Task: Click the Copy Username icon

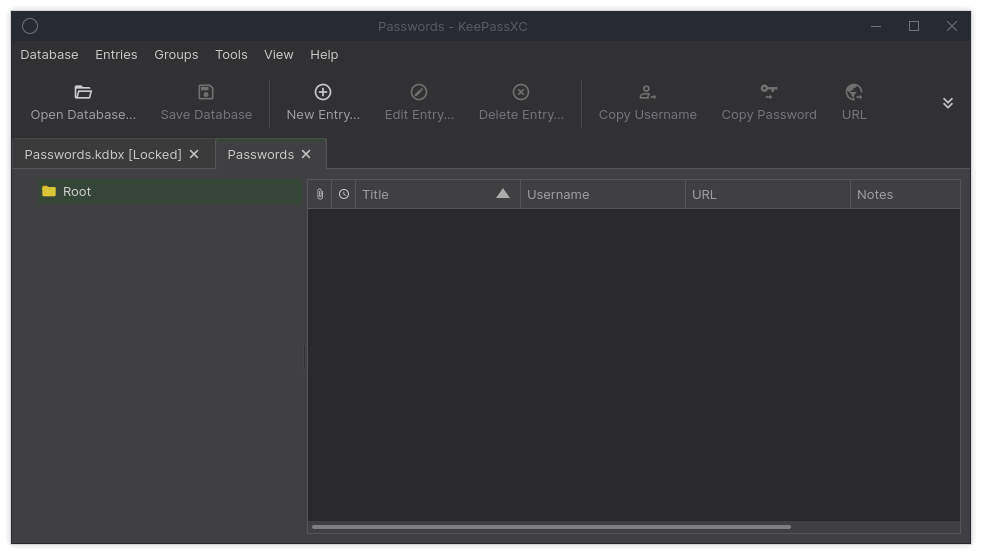Action: tap(648, 93)
